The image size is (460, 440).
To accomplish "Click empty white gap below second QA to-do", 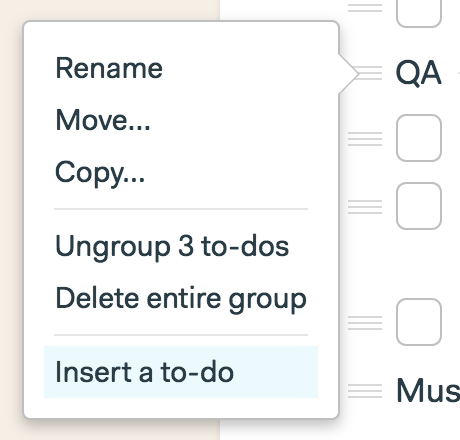I will [x=400, y=263].
